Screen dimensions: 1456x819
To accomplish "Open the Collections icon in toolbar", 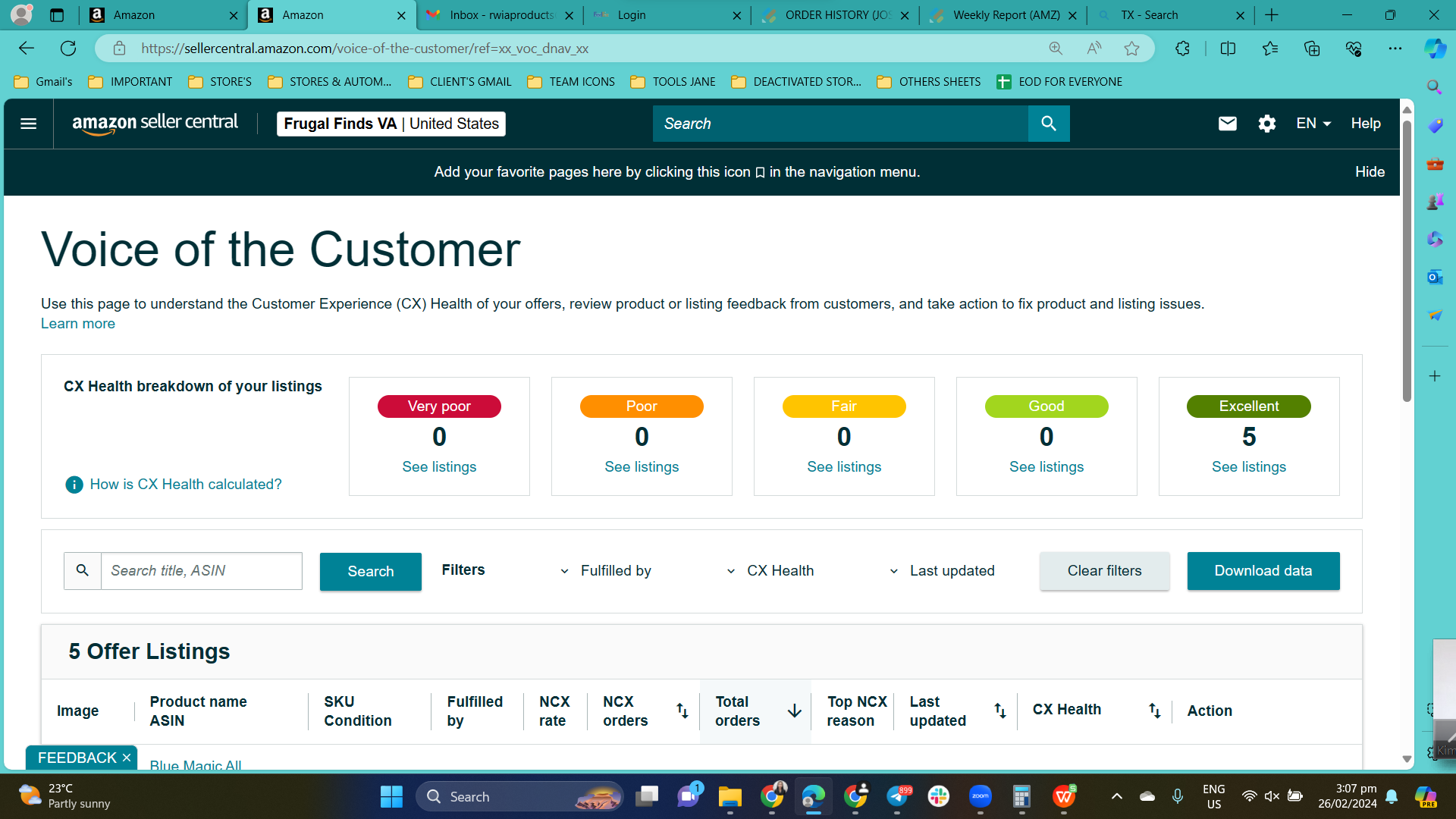I will [x=1312, y=49].
